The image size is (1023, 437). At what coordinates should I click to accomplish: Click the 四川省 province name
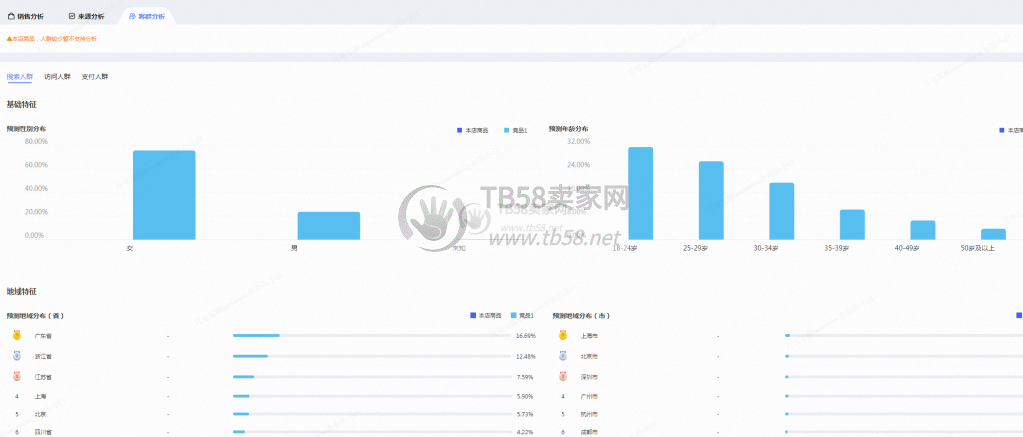[x=43, y=431]
